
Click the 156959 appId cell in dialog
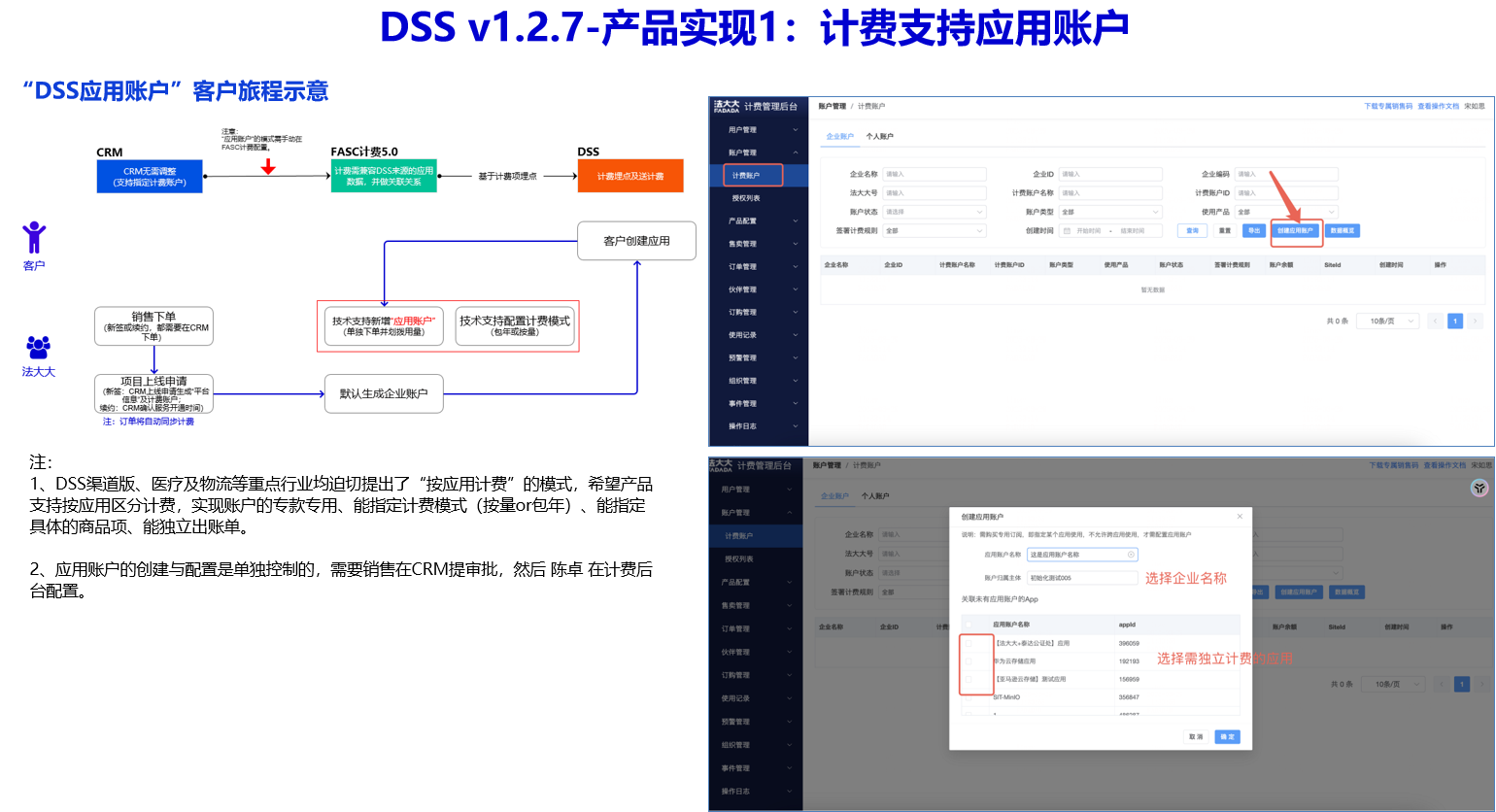[x=1129, y=679]
